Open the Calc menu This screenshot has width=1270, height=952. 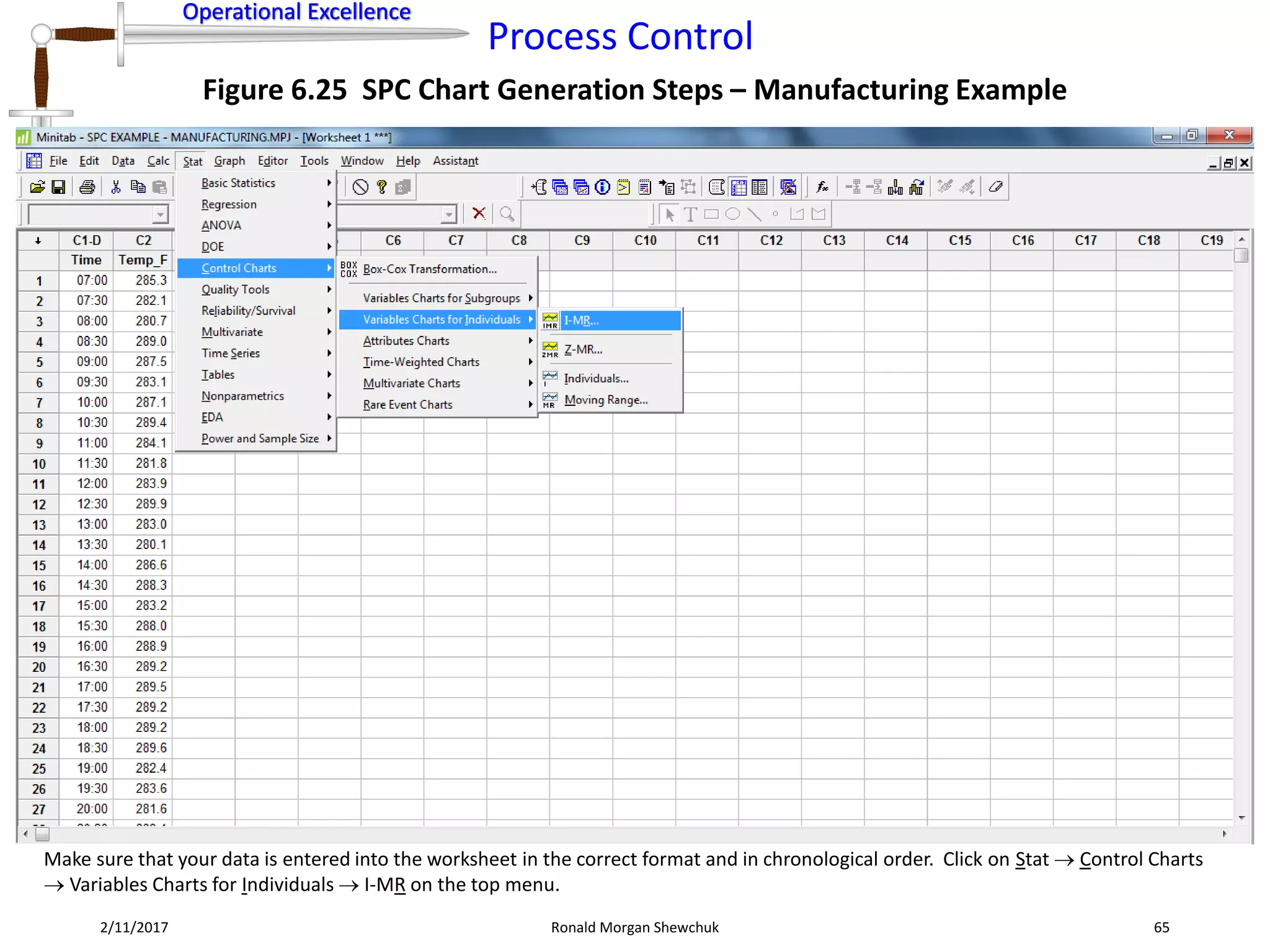158,161
